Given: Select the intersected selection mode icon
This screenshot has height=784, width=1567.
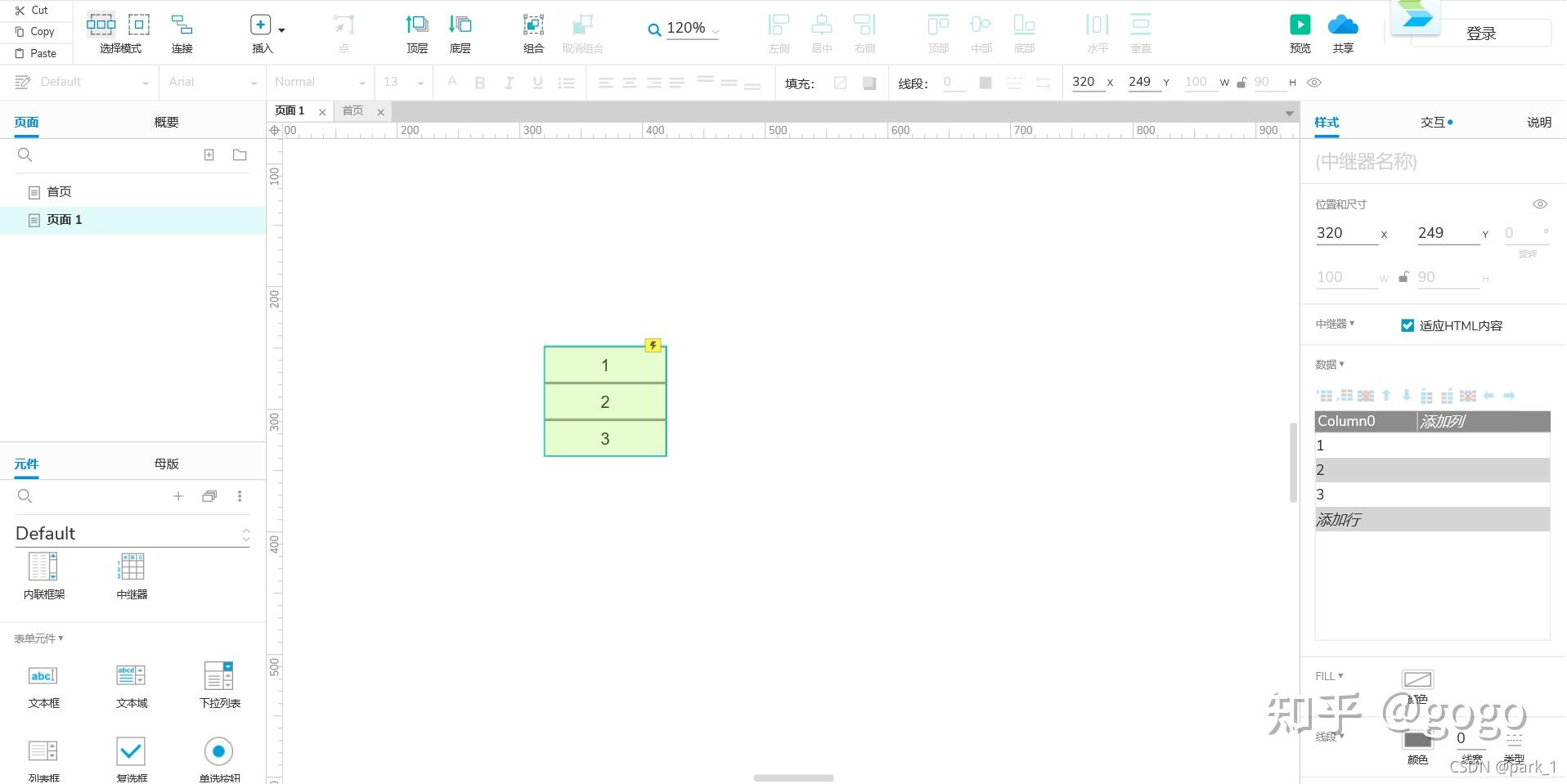Looking at the screenshot, I should pyautogui.click(x=101, y=25).
